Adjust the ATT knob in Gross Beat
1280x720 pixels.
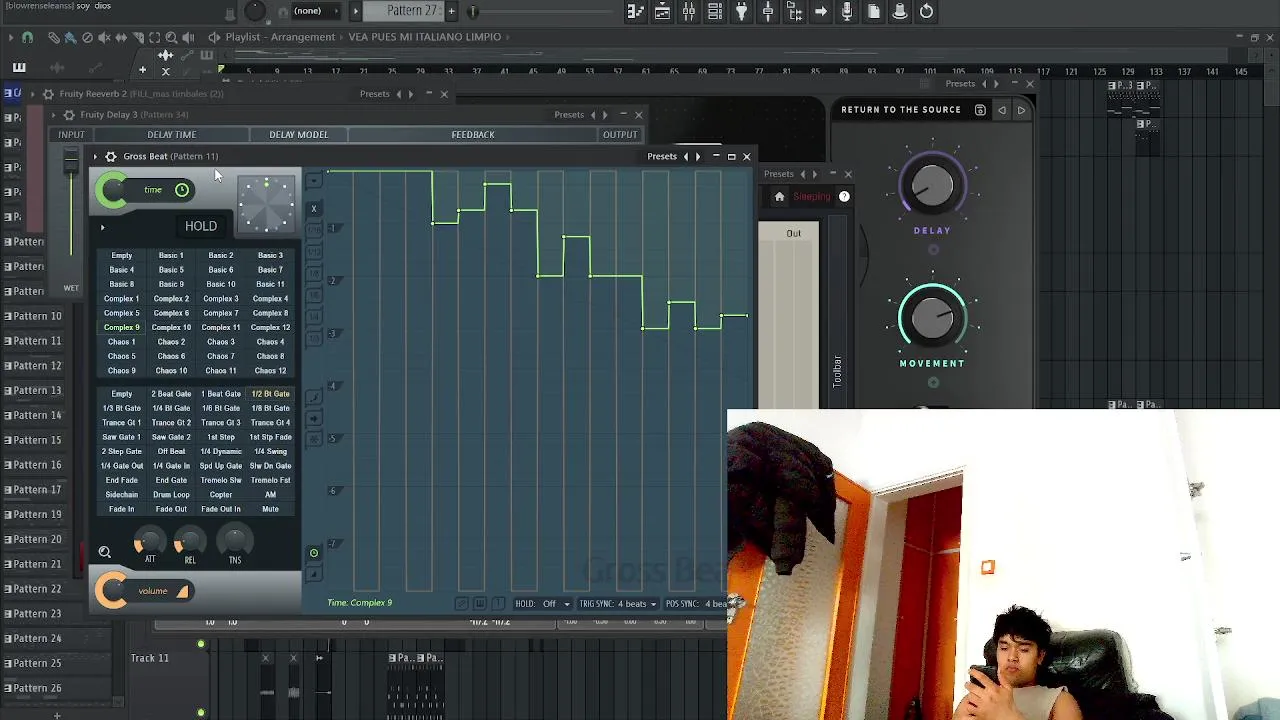tap(148, 541)
